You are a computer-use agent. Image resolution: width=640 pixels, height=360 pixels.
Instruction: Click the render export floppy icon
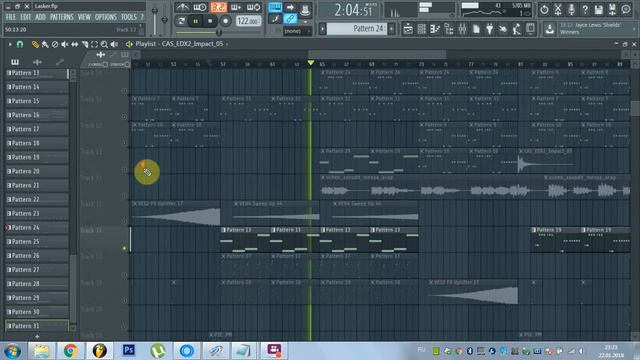click(x=612, y=9)
